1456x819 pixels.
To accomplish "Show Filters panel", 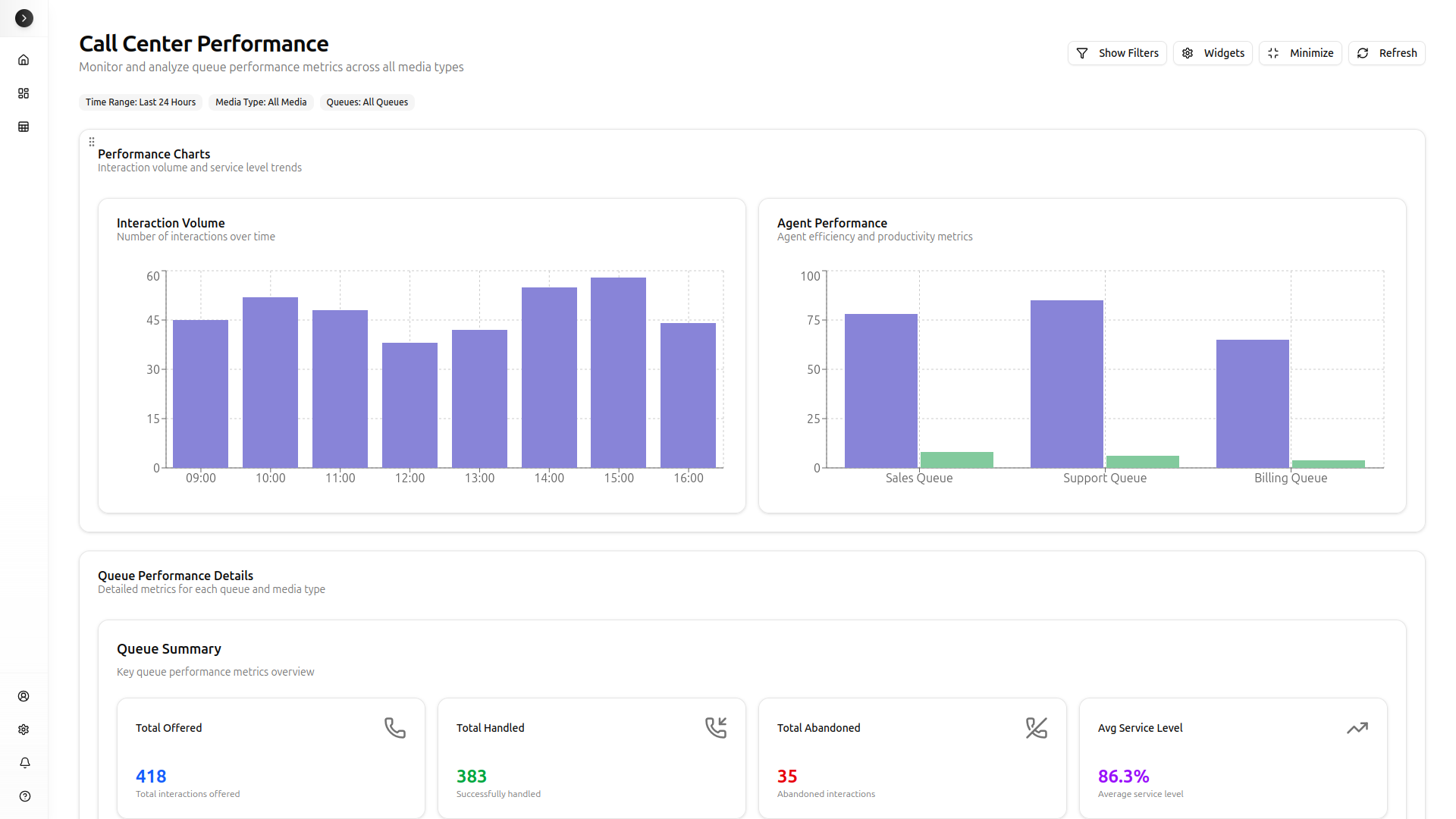I will click(x=1117, y=53).
